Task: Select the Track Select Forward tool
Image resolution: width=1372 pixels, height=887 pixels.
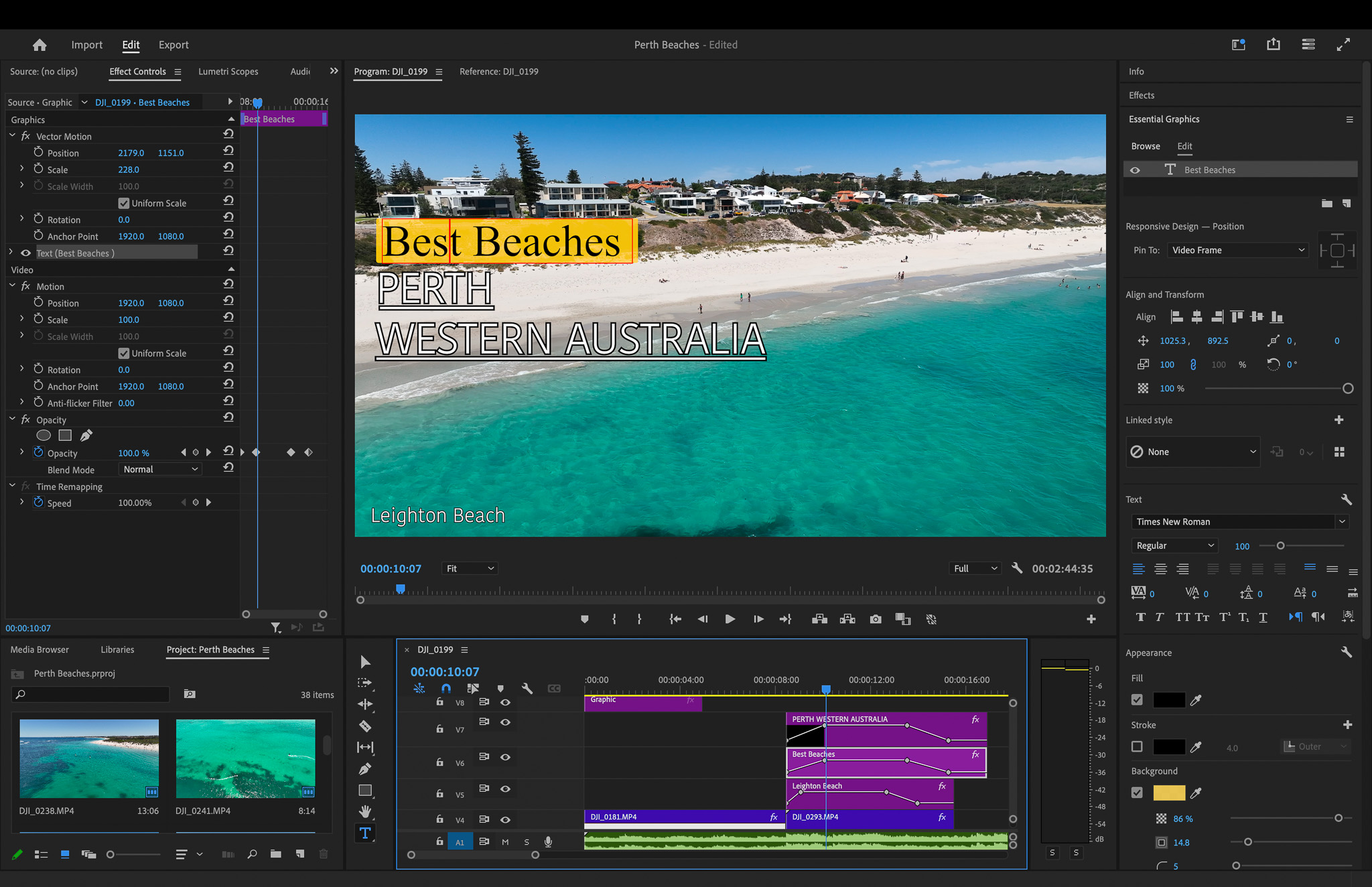Action: tap(365, 683)
